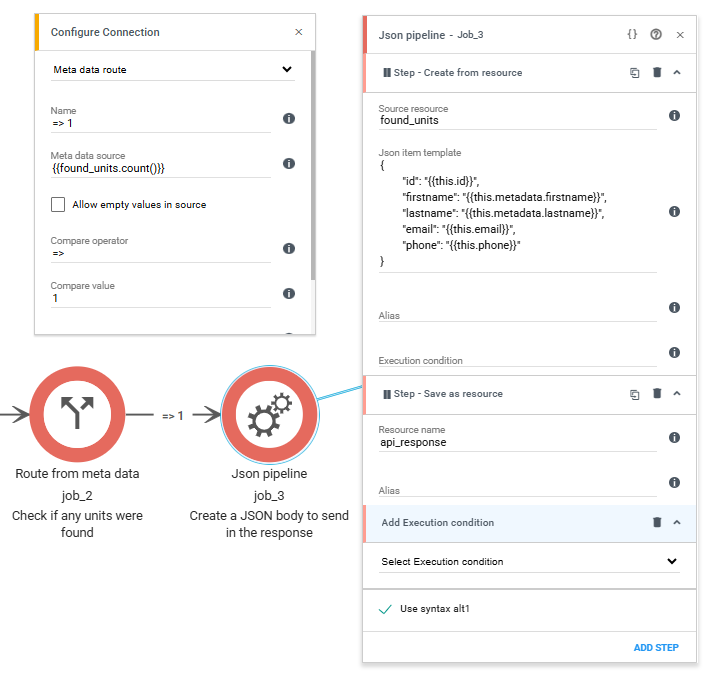Collapse the Create from resource step
This screenshot has height=673, width=706.
677,72
